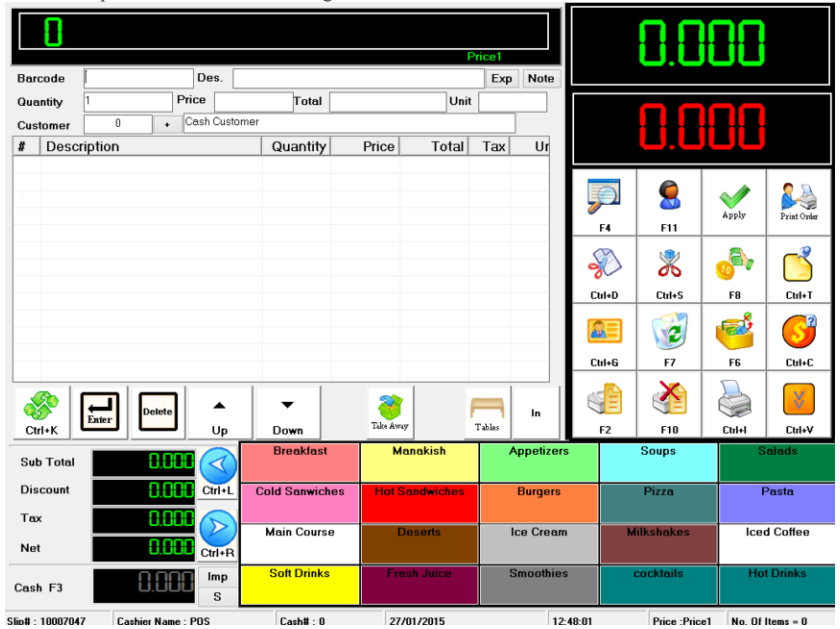The width and height of the screenshot is (840, 629).
Task: Click the Ctrl+C dollar coin icon
Action: click(x=799, y=338)
